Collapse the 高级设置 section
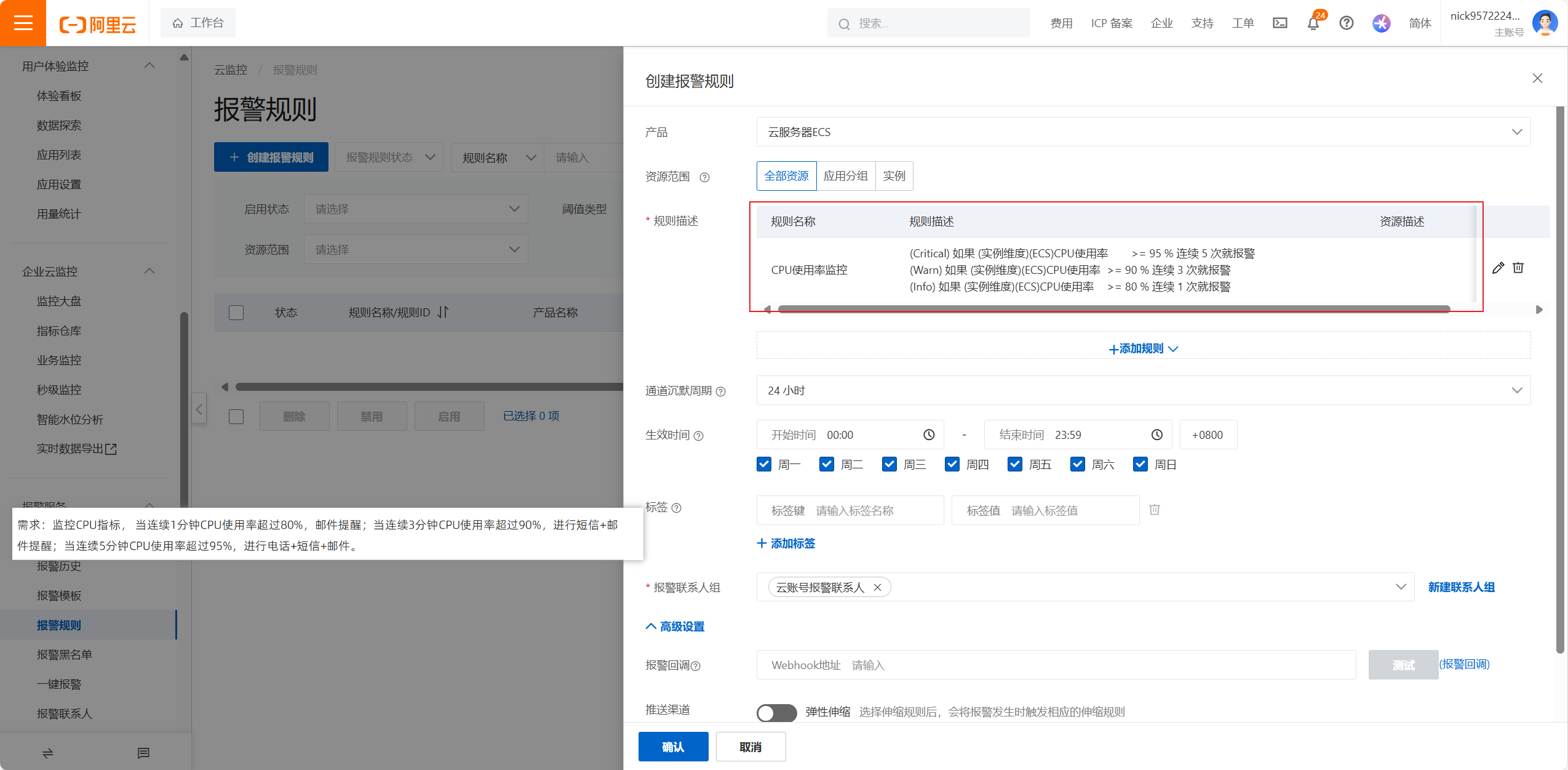This screenshot has height=770, width=1568. click(x=675, y=627)
